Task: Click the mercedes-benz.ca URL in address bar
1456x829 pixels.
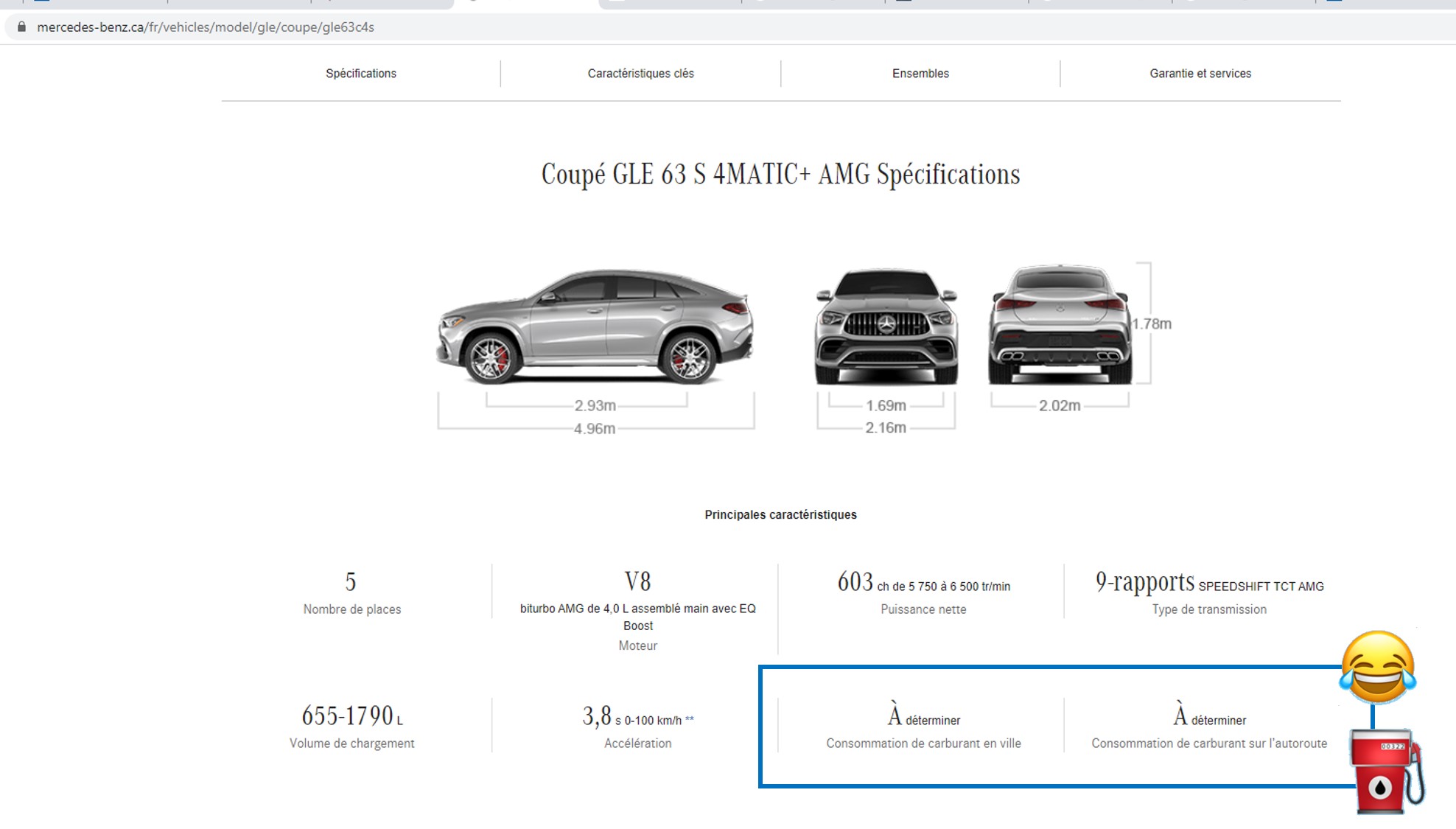Action: 206,27
